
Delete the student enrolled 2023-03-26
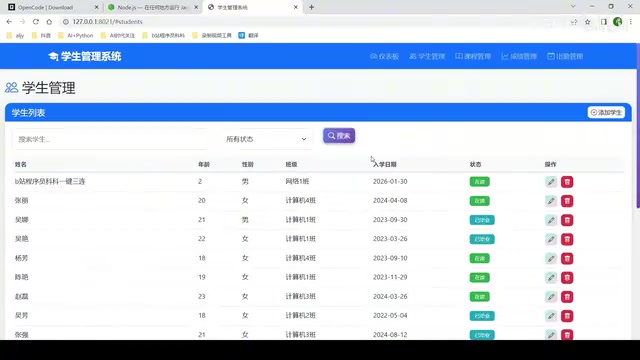coord(567,239)
